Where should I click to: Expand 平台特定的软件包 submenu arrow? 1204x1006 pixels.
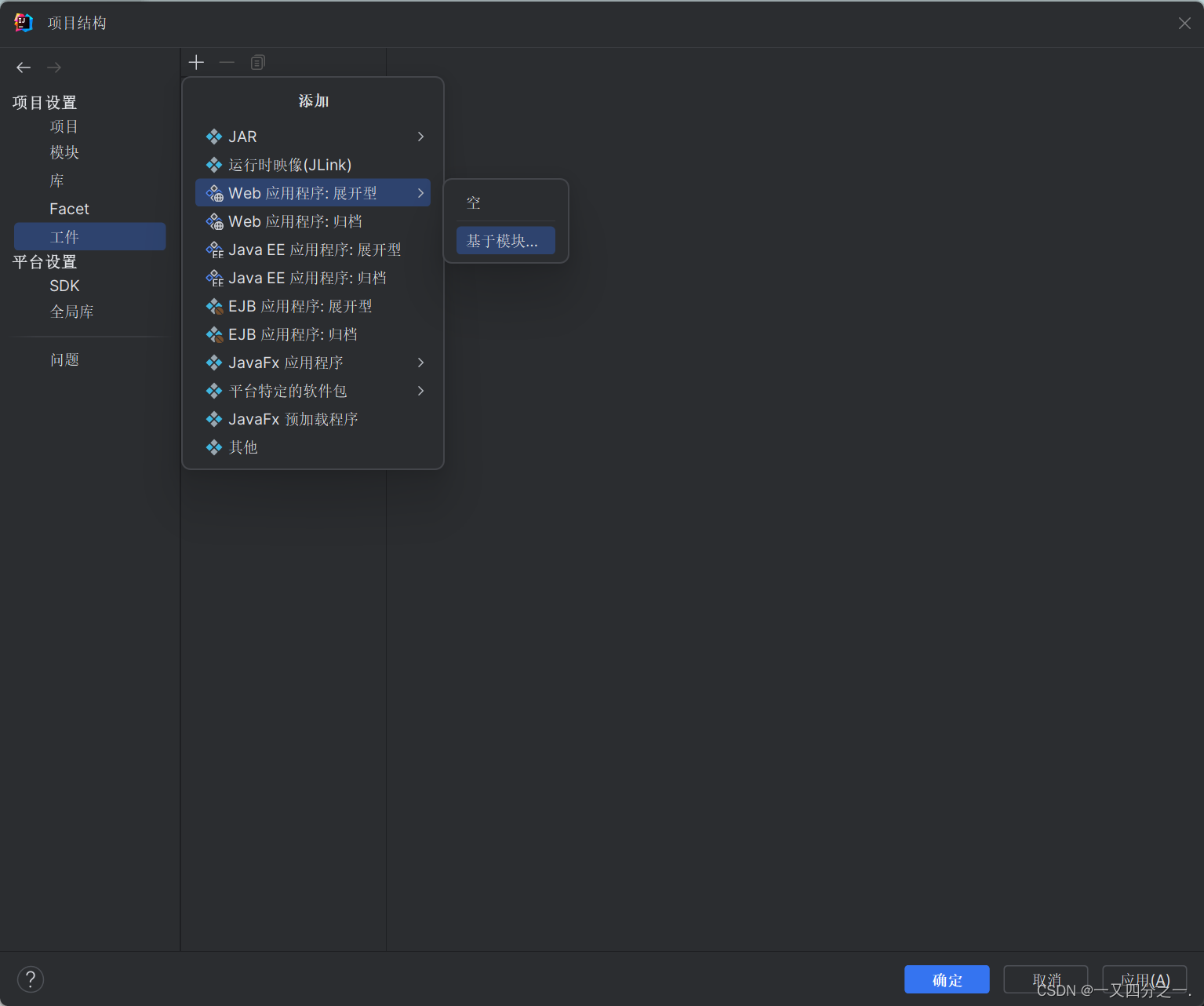(x=421, y=391)
